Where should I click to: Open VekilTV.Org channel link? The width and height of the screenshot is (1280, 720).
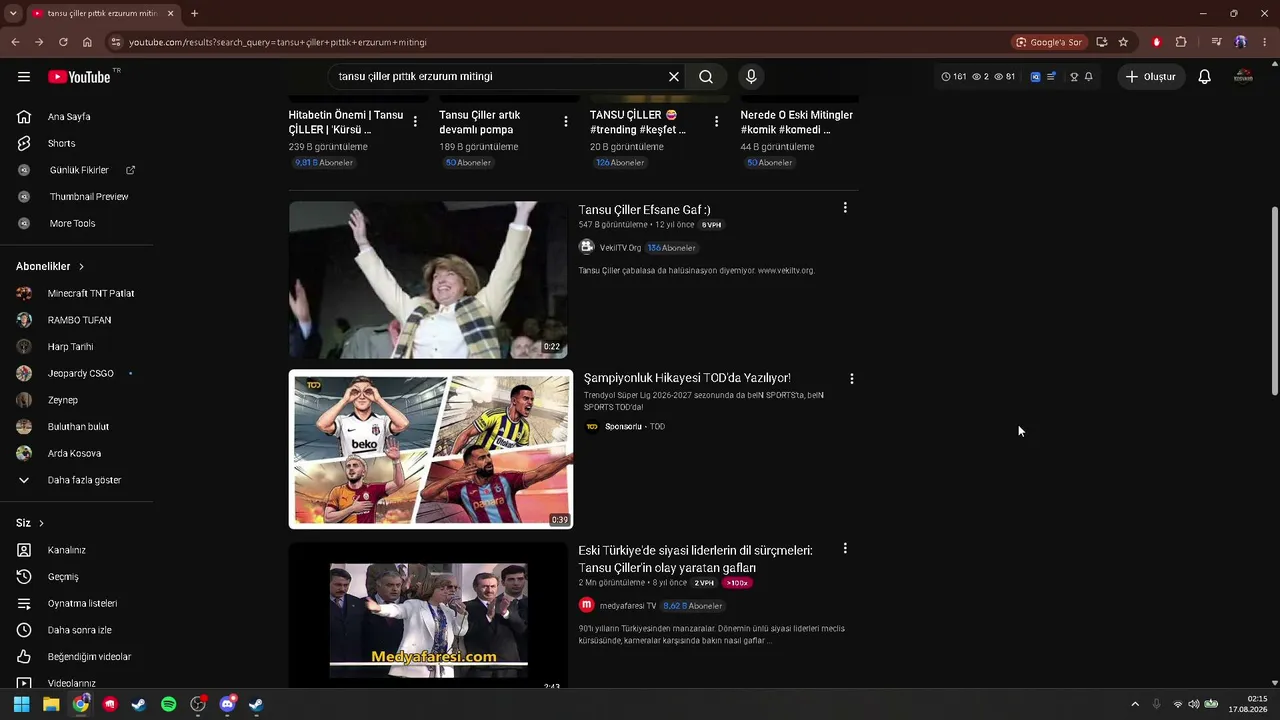pyautogui.click(x=620, y=248)
